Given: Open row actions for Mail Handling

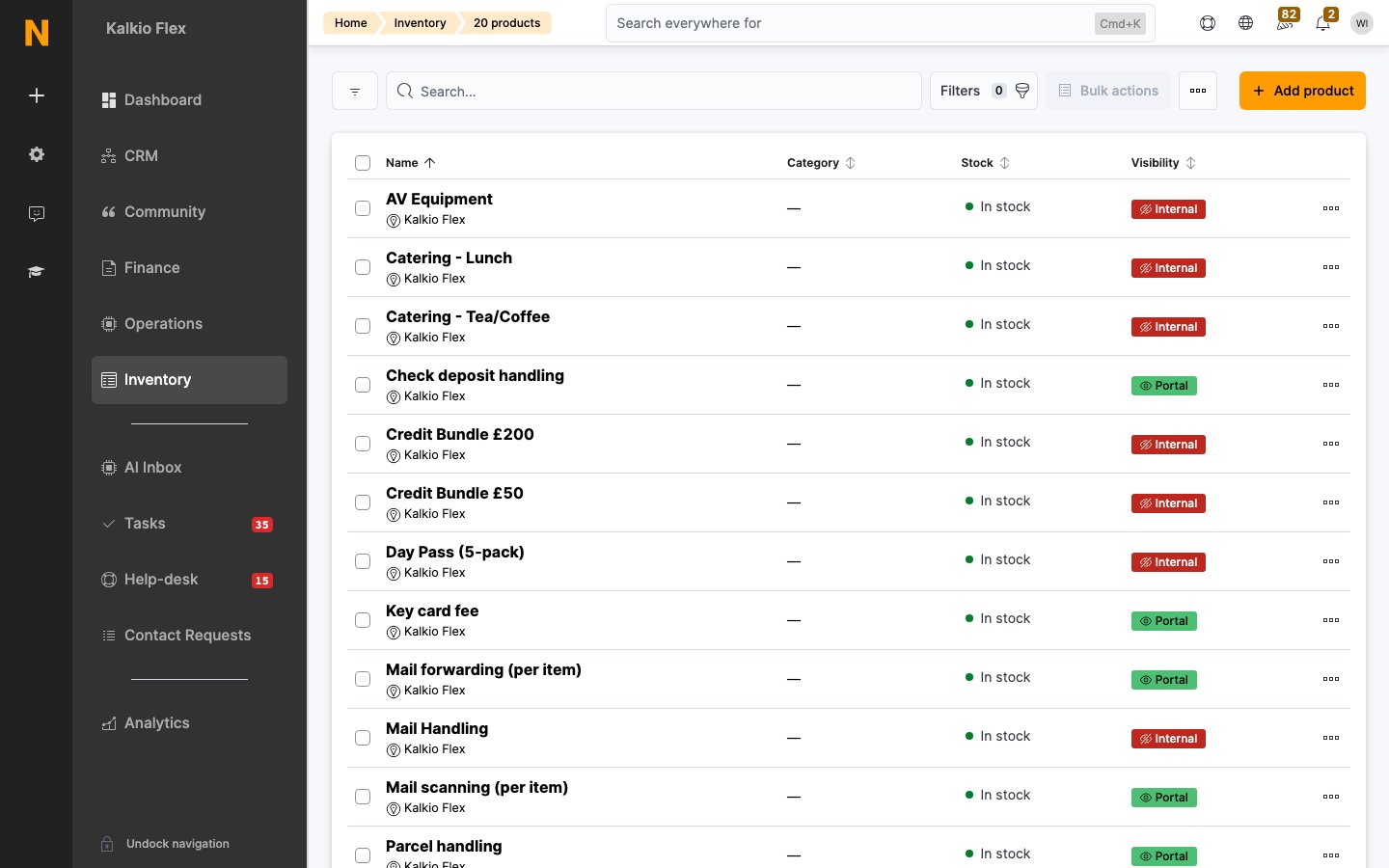Looking at the screenshot, I should pos(1331,738).
